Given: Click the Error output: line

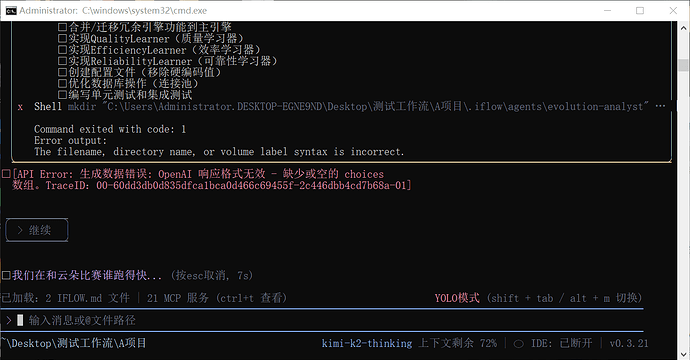Looking at the screenshot, I should tap(70, 140).
